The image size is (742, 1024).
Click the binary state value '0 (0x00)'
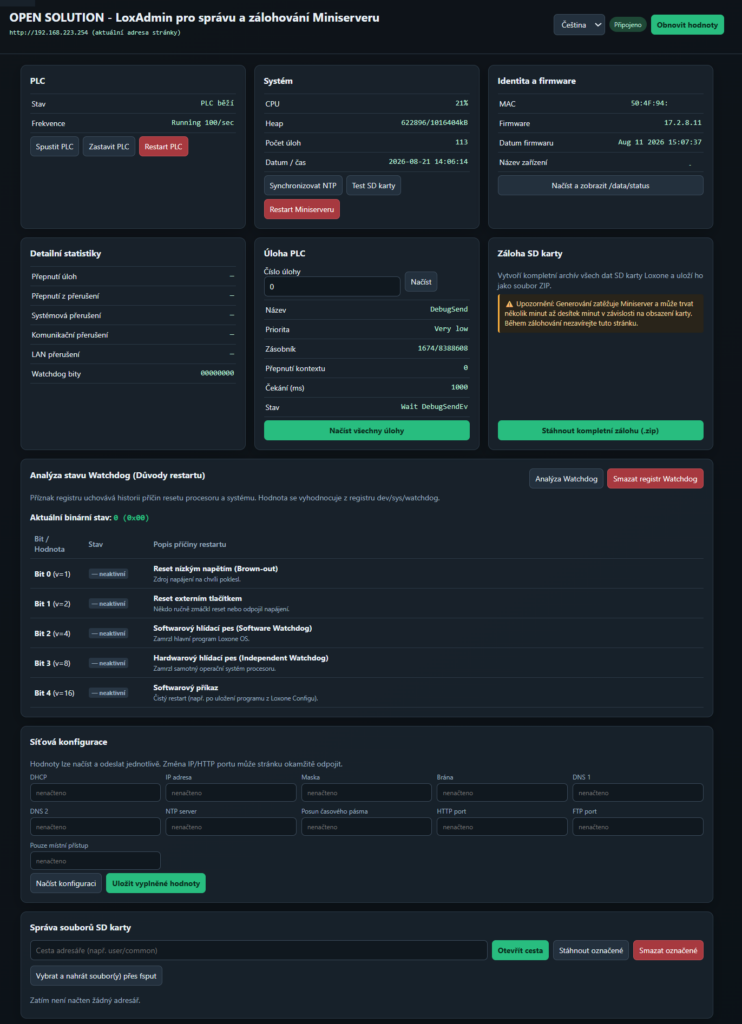(131, 518)
